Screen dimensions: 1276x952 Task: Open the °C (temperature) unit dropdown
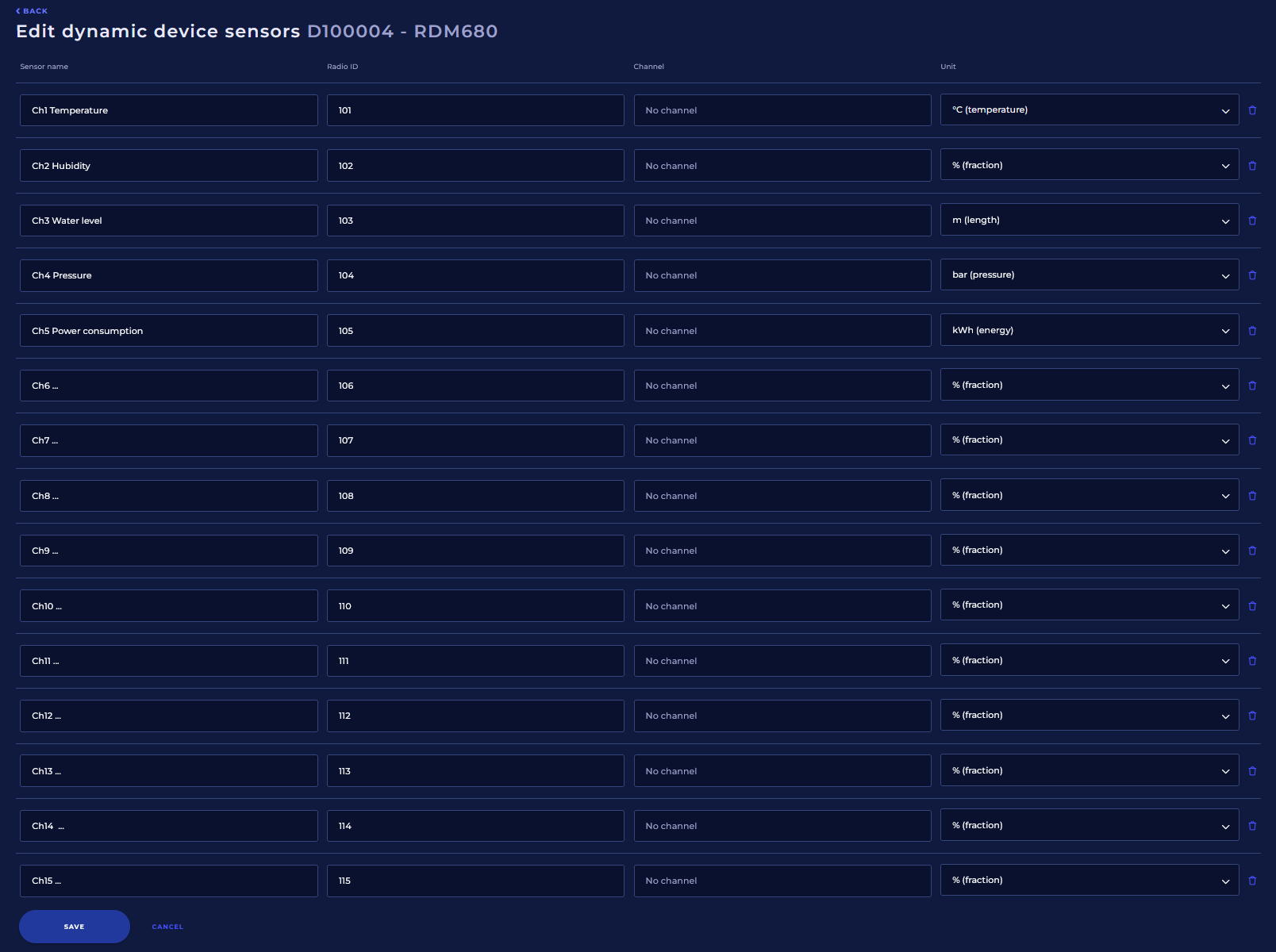pos(1089,110)
